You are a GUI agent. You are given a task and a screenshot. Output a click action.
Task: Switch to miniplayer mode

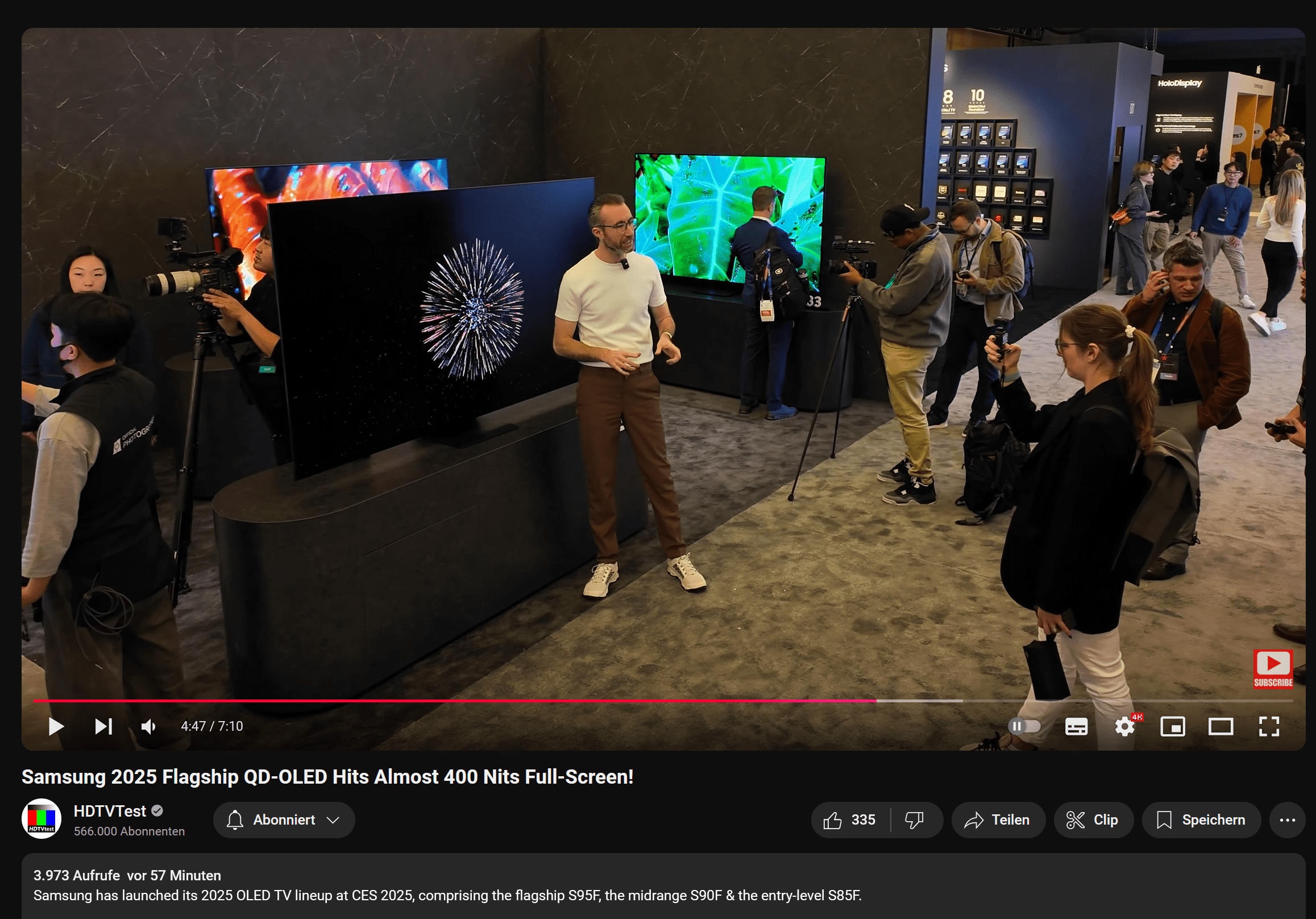[1173, 726]
